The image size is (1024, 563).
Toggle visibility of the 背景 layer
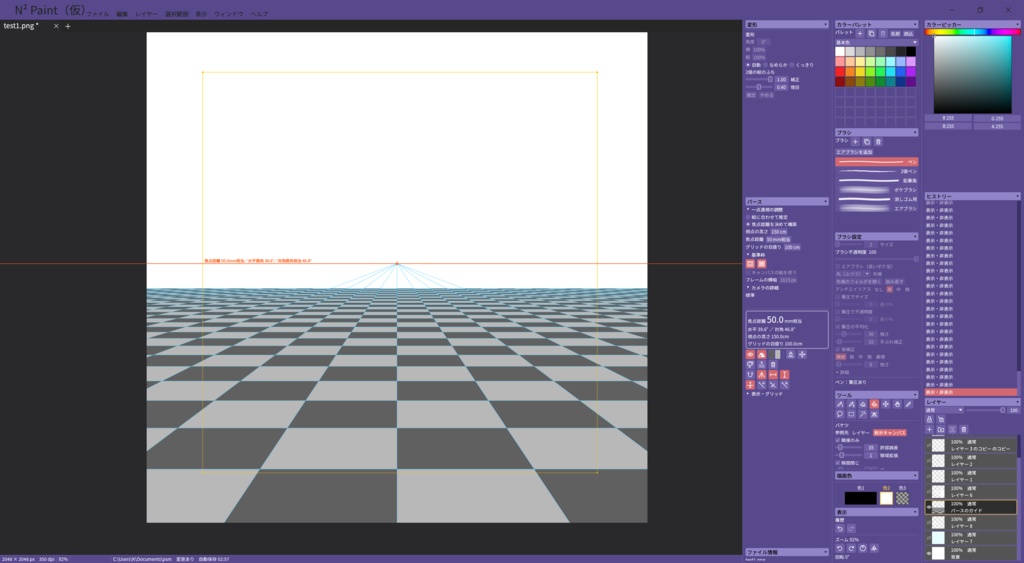(929, 553)
